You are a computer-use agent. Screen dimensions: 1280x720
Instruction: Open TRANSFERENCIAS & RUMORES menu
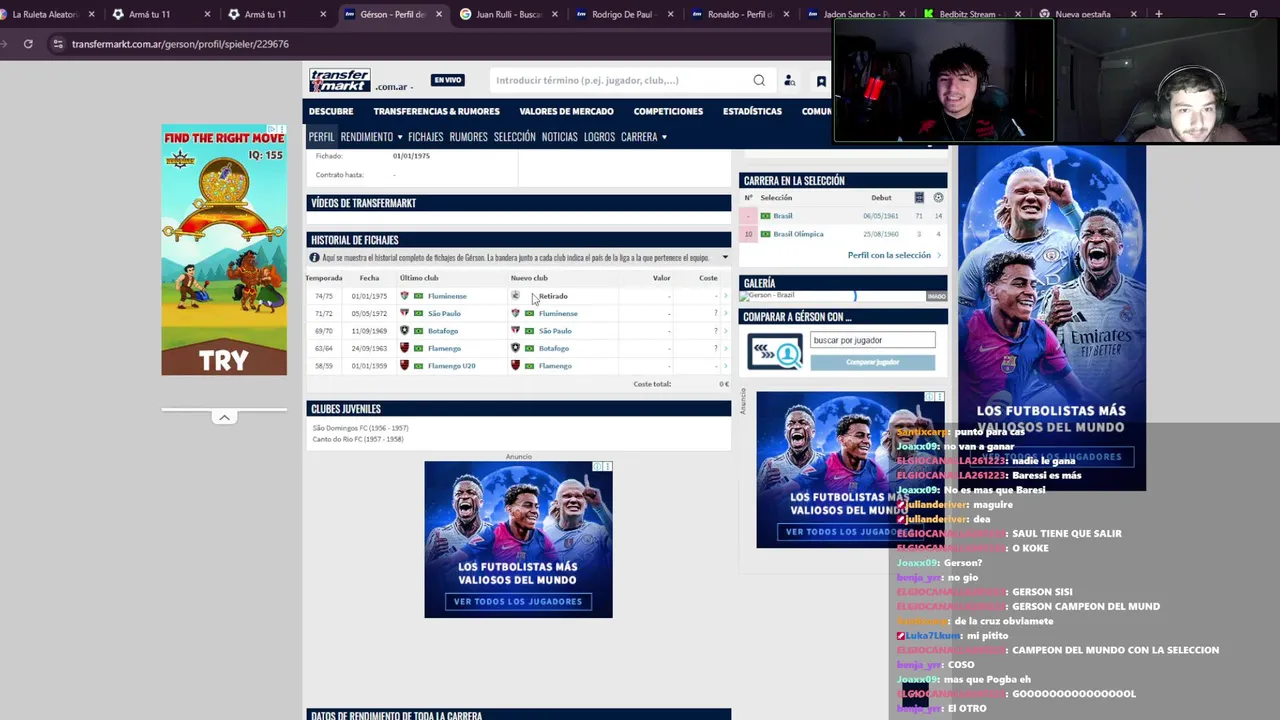click(x=436, y=111)
